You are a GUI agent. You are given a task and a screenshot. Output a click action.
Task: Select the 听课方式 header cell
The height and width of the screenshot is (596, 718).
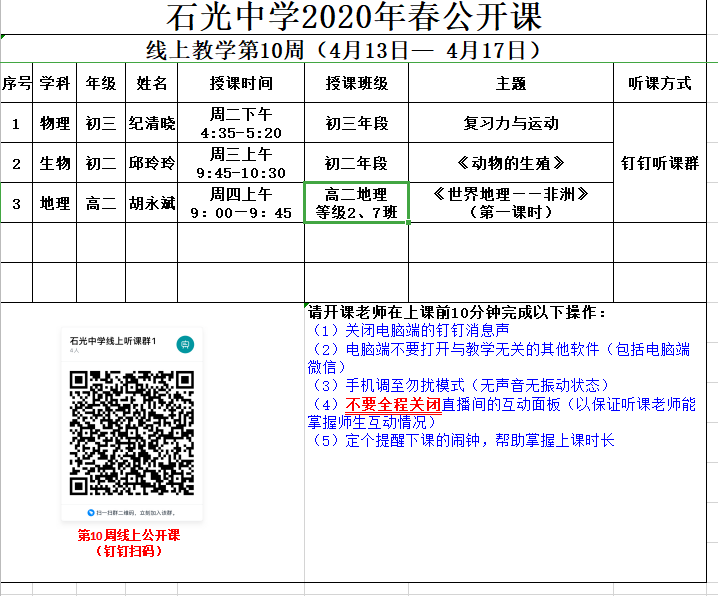tap(659, 83)
